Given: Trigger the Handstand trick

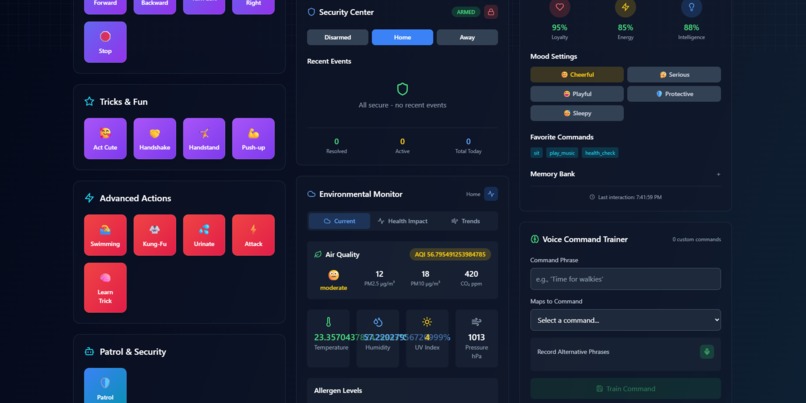Looking at the screenshot, I should click(204, 139).
